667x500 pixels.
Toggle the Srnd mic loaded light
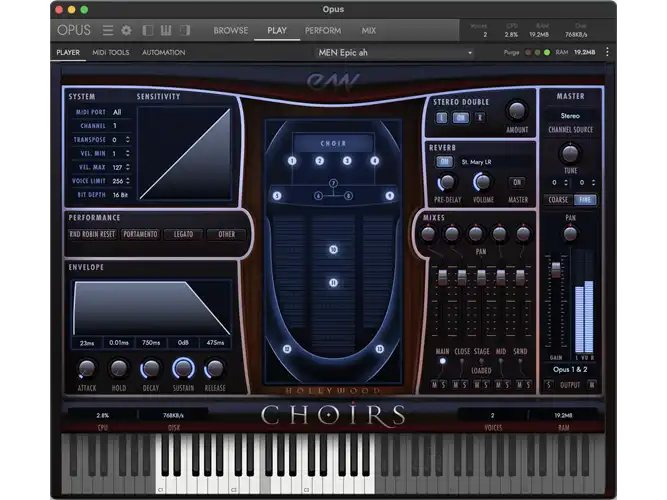(520, 361)
